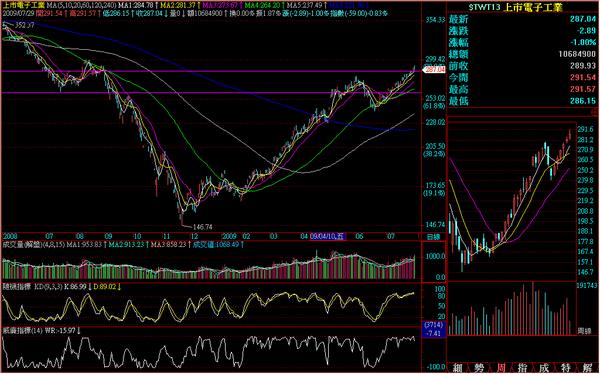The height and width of the screenshot is (374, 600).
Task: Click the 振1.87% amplitude text
Action: [268, 13]
